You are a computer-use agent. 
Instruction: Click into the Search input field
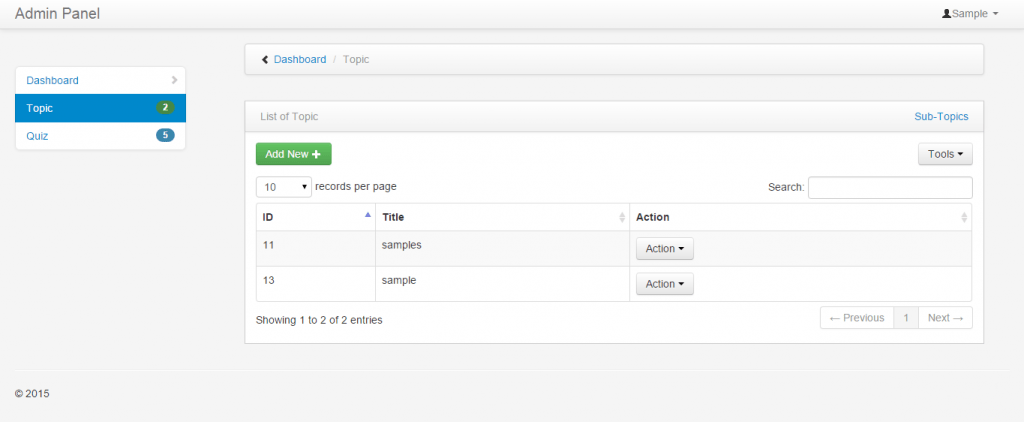pyautogui.click(x=889, y=187)
